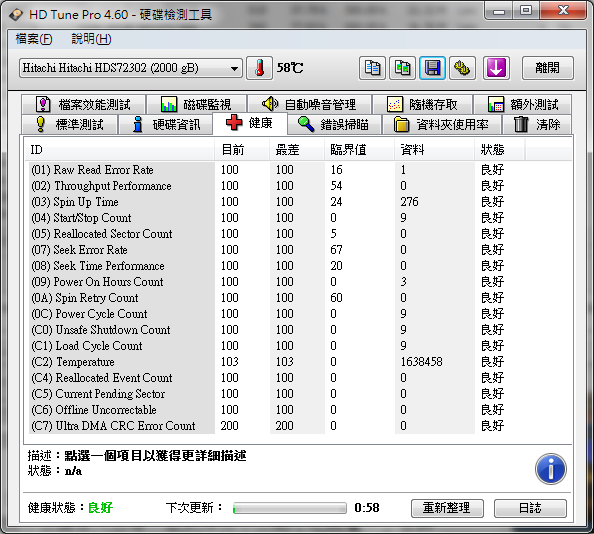Click the green 良好 health status text
Image resolution: width=594 pixels, height=534 pixels.
click(100, 508)
